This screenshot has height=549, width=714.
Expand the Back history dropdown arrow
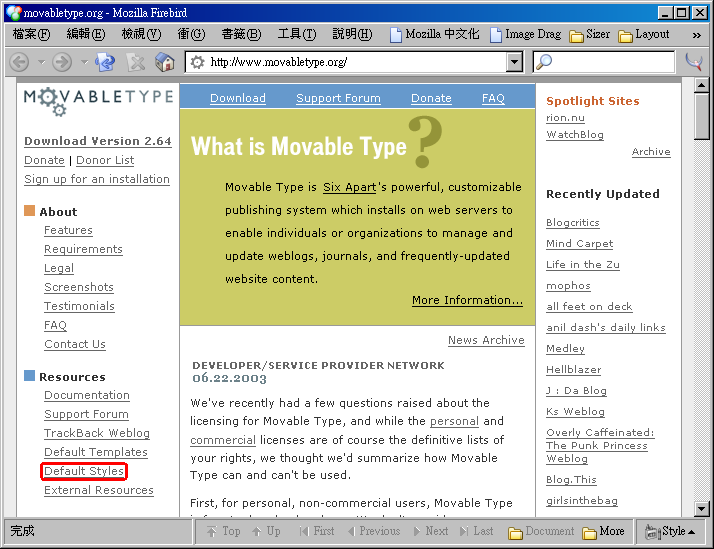[x=41, y=62]
